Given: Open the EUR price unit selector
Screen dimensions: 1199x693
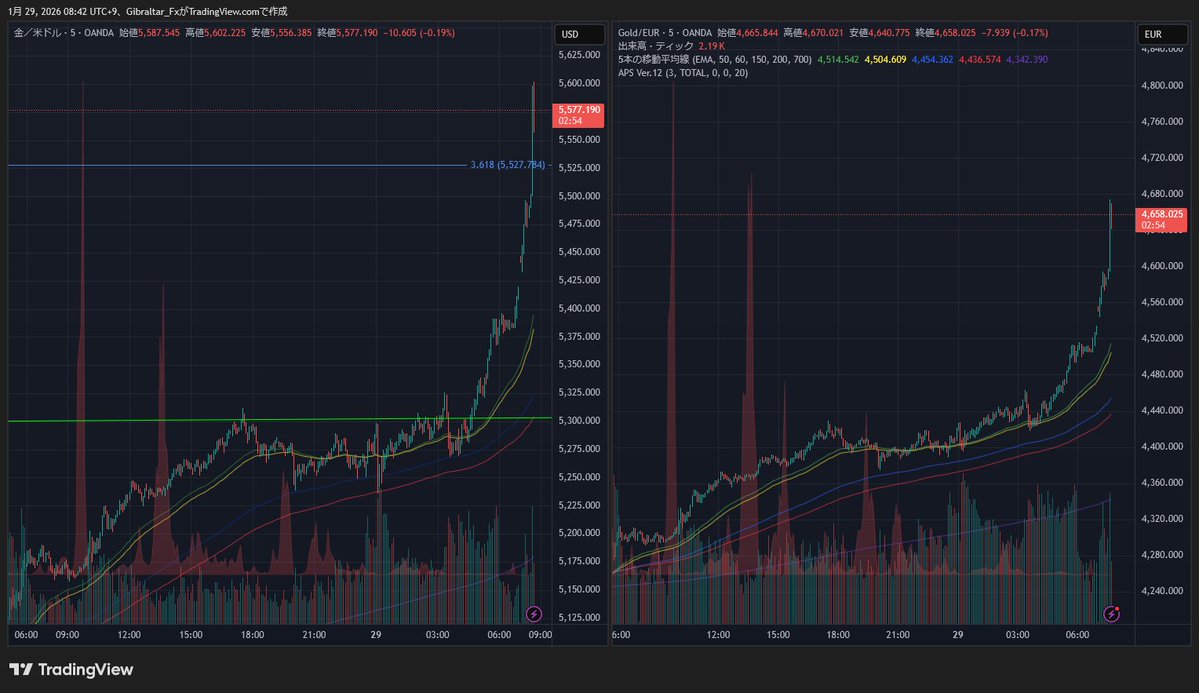Looking at the screenshot, I should click(x=1162, y=33).
